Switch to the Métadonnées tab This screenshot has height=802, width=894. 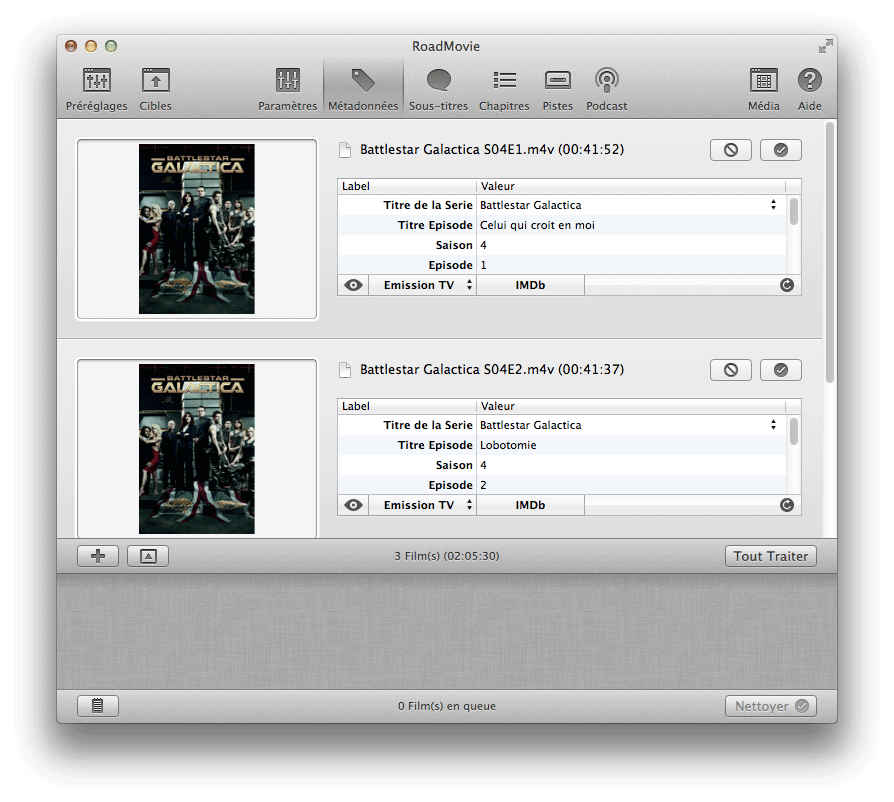pos(363,88)
